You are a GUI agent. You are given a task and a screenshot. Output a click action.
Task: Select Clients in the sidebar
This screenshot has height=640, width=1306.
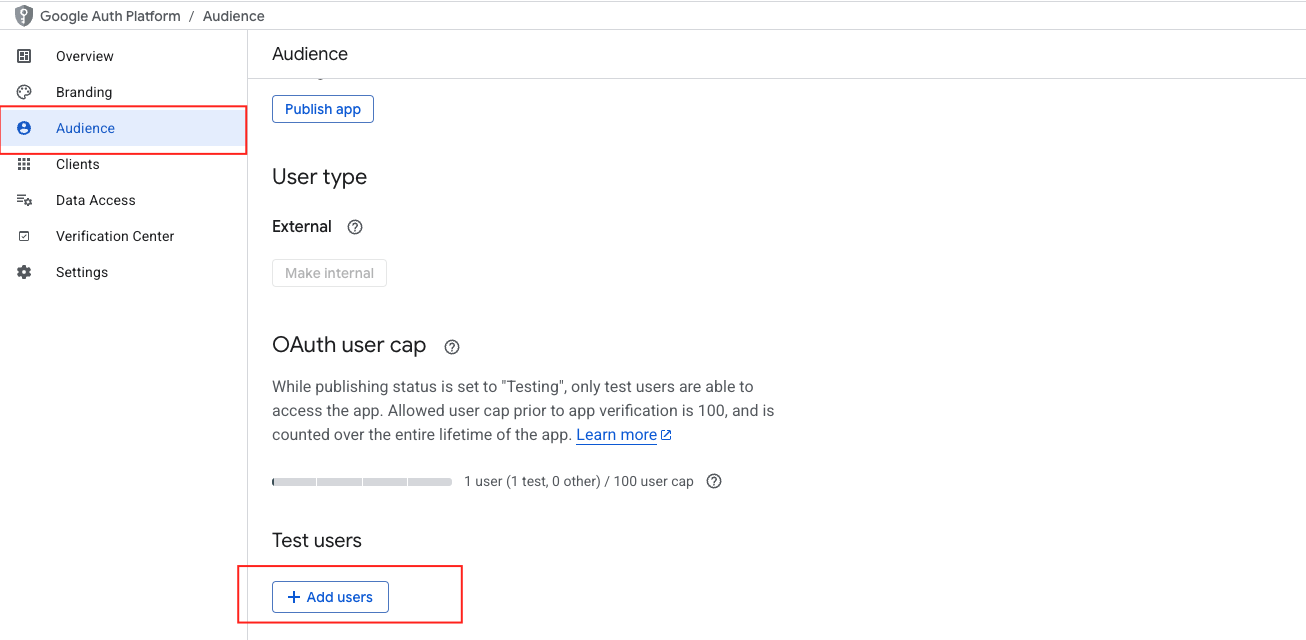78,164
